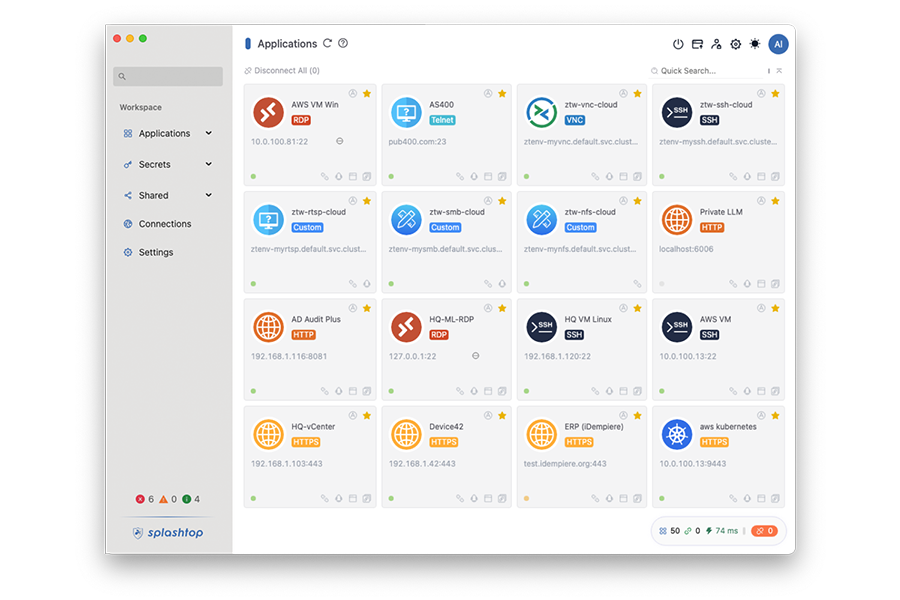Open Settings in the sidebar
Image resolution: width=900 pixels, height=600 pixels.
pyautogui.click(x=155, y=252)
